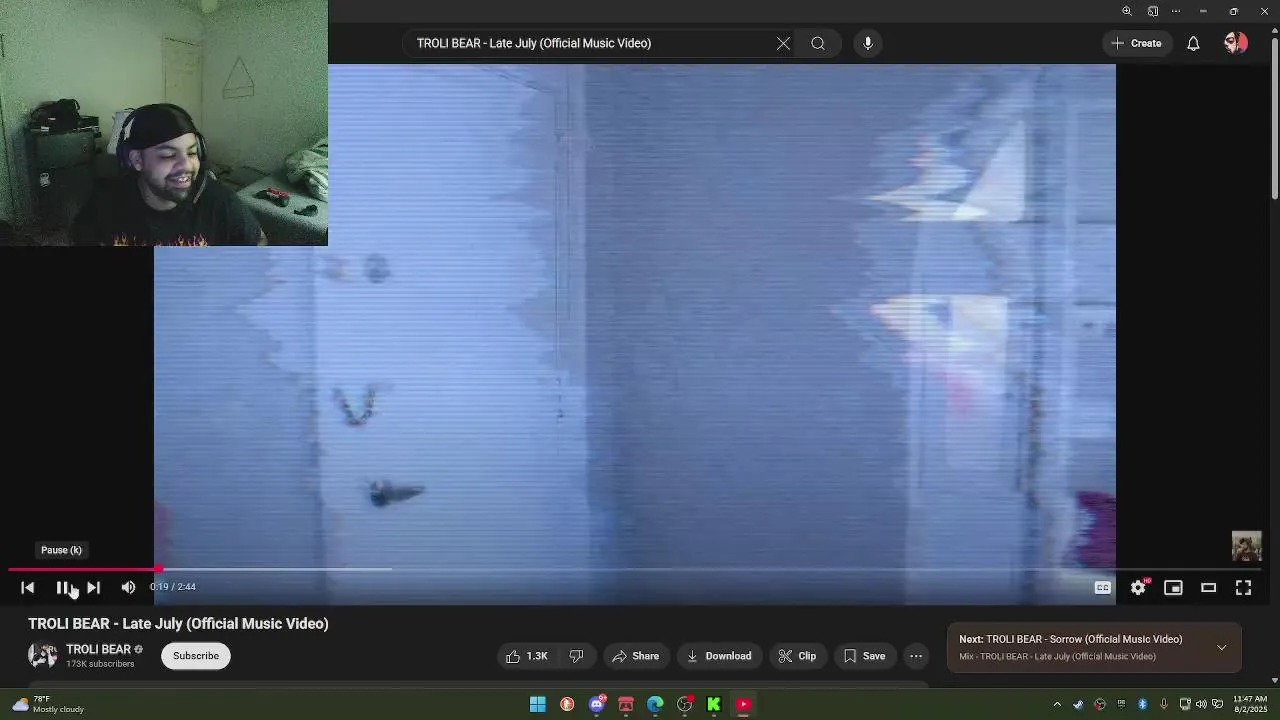
Task: Open more actions menu beside Save
Action: pyautogui.click(x=916, y=656)
